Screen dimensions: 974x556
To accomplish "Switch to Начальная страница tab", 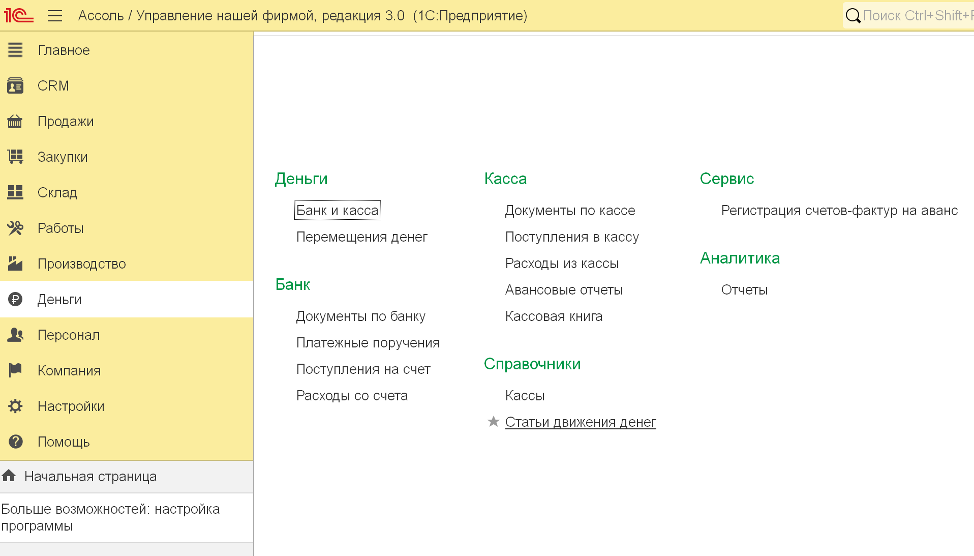I will pos(90,476).
